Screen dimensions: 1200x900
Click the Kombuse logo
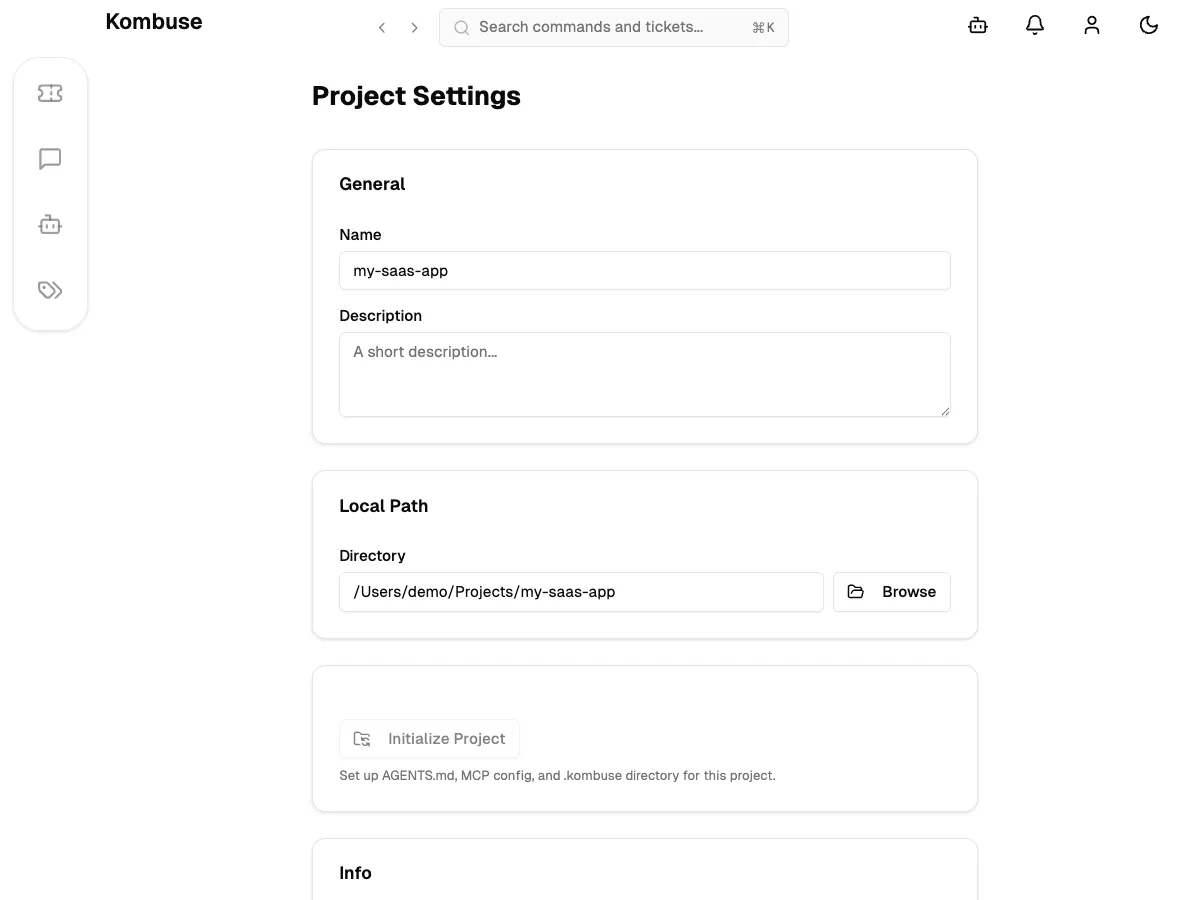(x=153, y=21)
